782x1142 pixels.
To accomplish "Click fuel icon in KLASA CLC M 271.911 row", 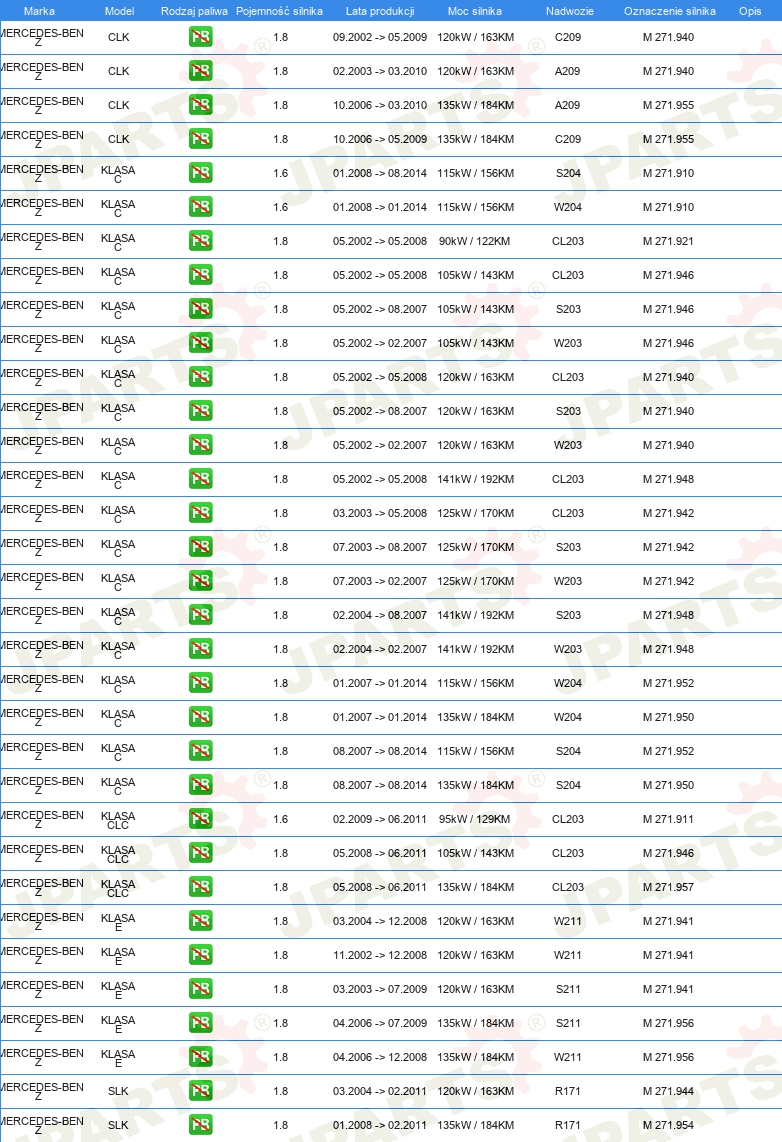I will pyautogui.click(x=200, y=819).
